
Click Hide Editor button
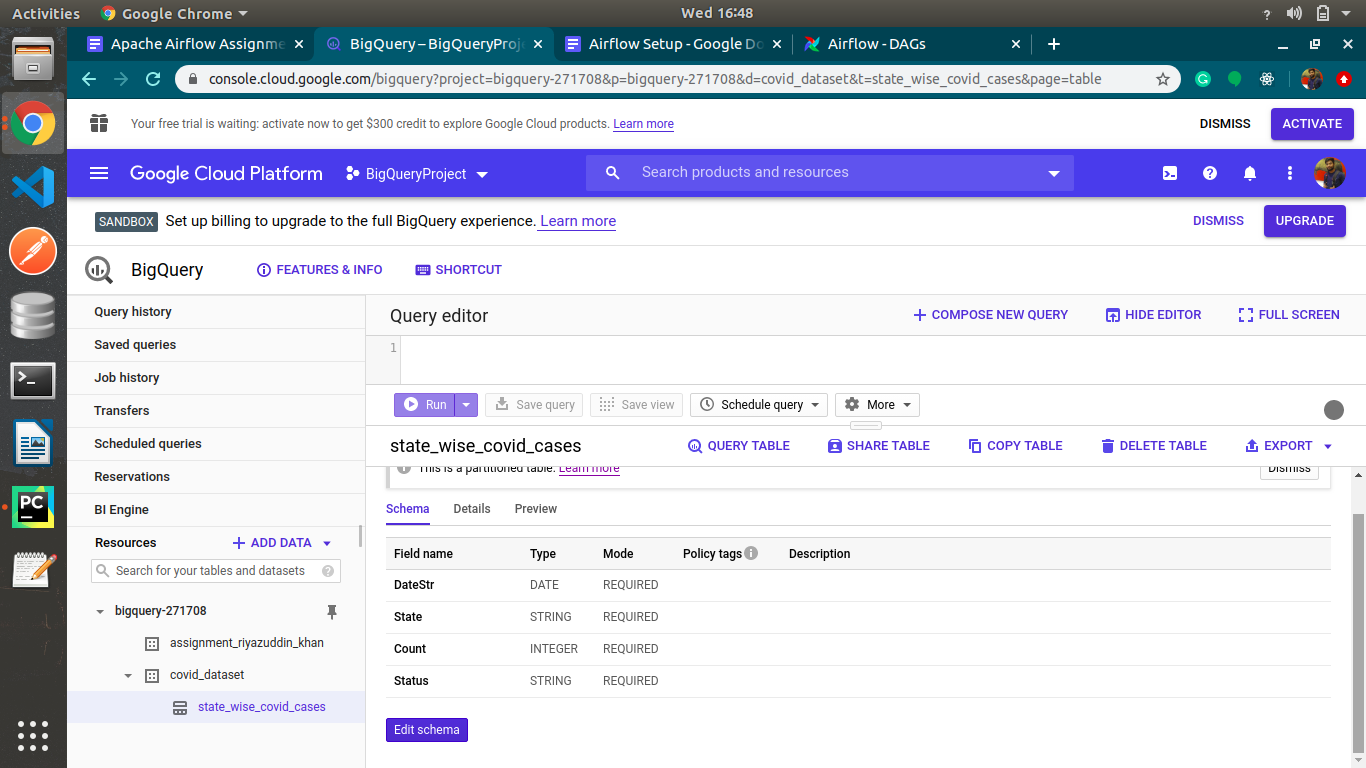(x=1153, y=315)
